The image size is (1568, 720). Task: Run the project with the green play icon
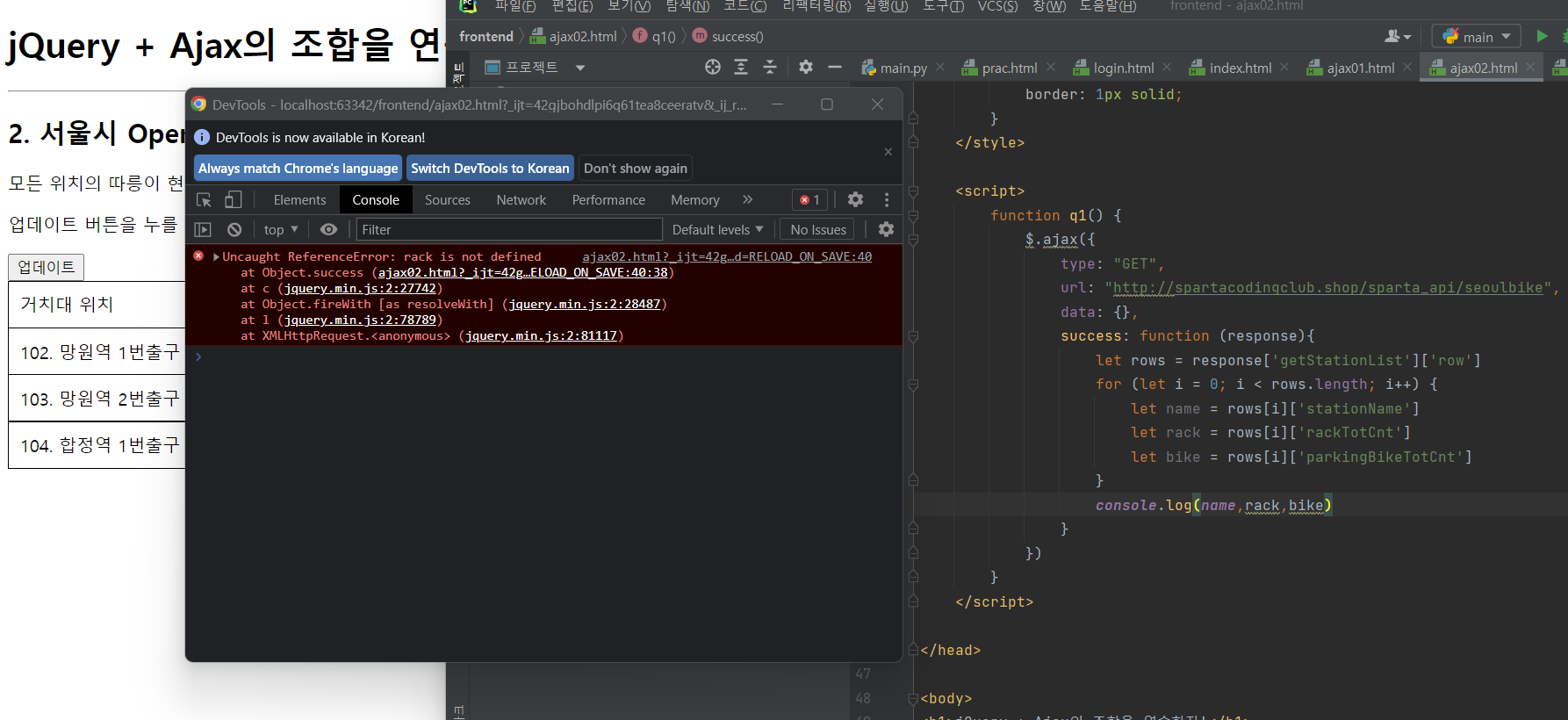click(x=1542, y=36)
